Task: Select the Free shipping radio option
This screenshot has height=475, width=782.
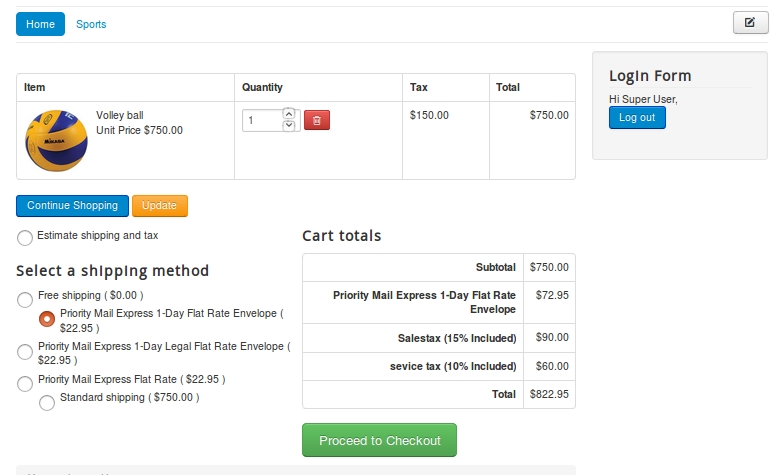Action: pos(25,300)
